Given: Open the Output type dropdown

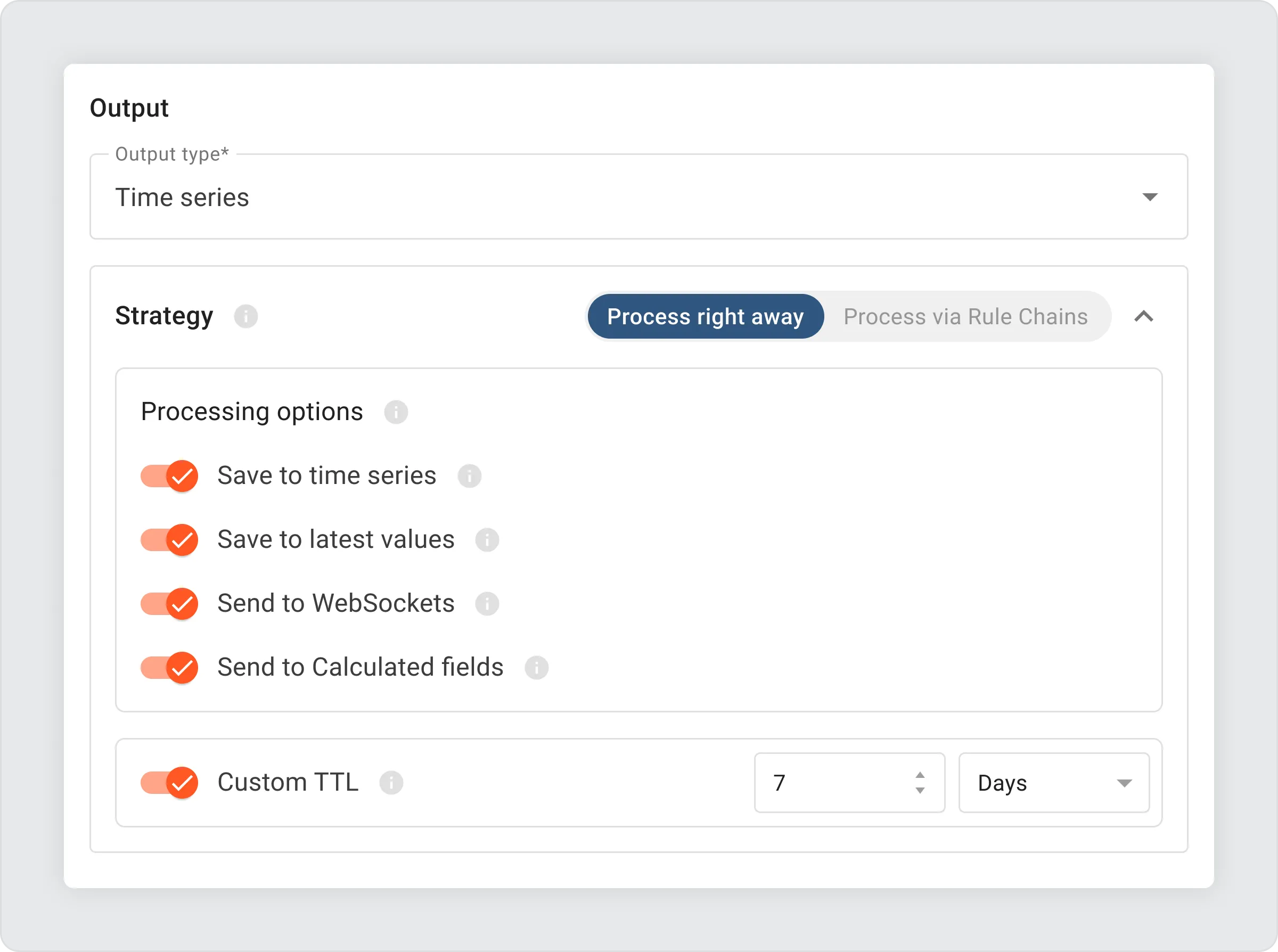Looking at the screenshot, I should (x=638, y=197).
